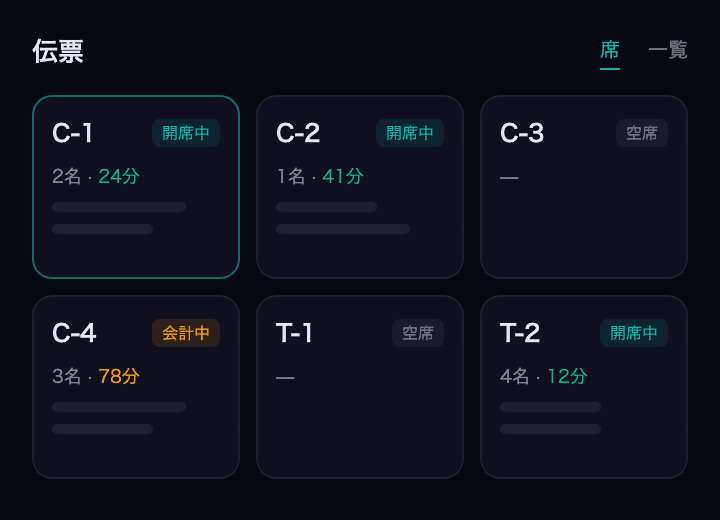The height and width of the screenshot is (520, 720).
Task: Open the C-4 seat card
Action: (136, 387)
